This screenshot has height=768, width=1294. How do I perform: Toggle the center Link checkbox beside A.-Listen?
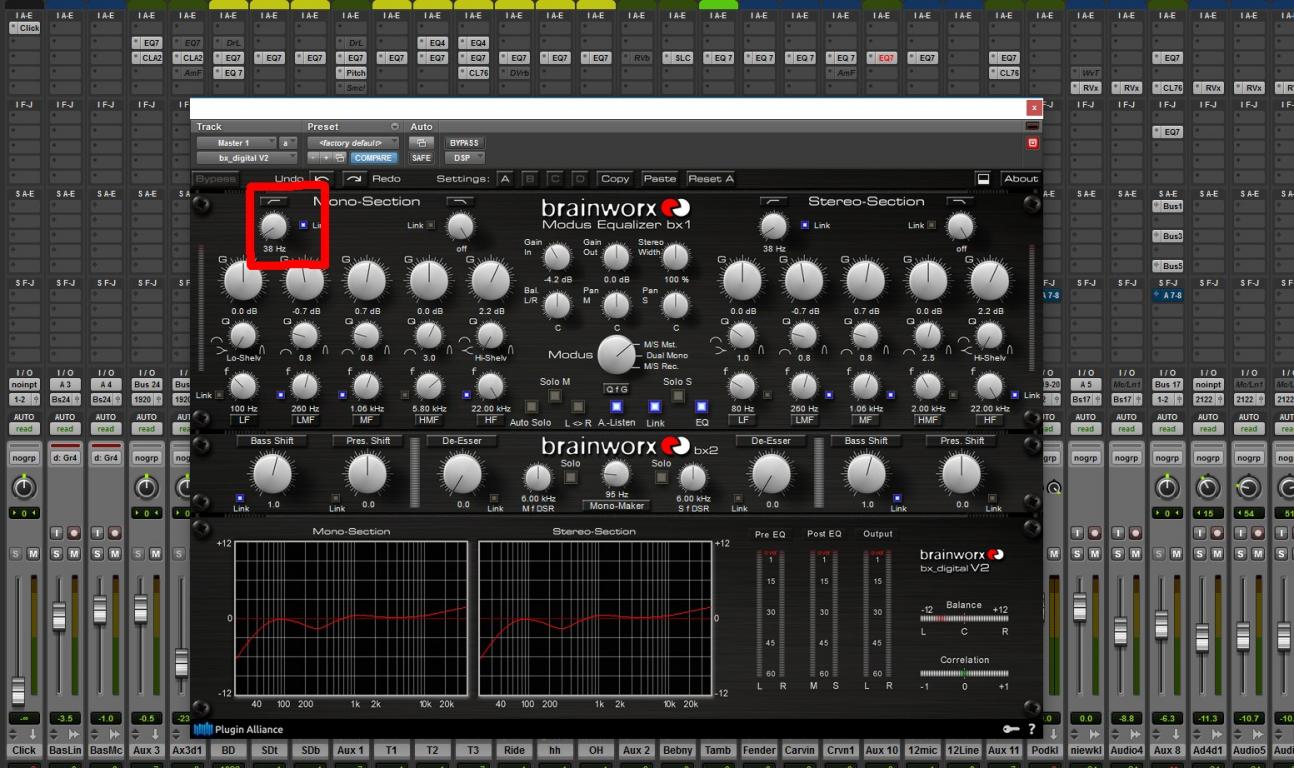[x=655, y=407]
